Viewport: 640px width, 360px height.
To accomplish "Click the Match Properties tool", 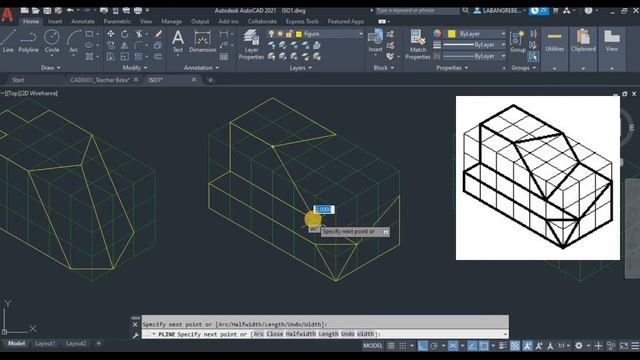I will coord(418,44).
